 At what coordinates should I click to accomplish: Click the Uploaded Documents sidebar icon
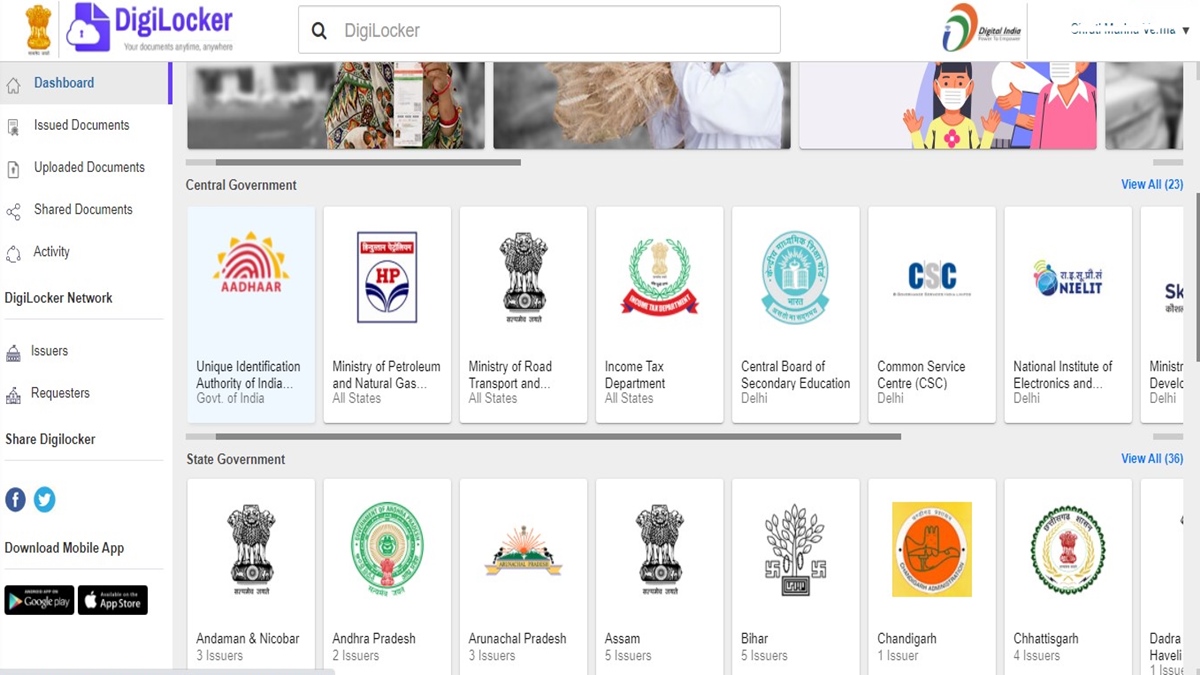point(13,169)
